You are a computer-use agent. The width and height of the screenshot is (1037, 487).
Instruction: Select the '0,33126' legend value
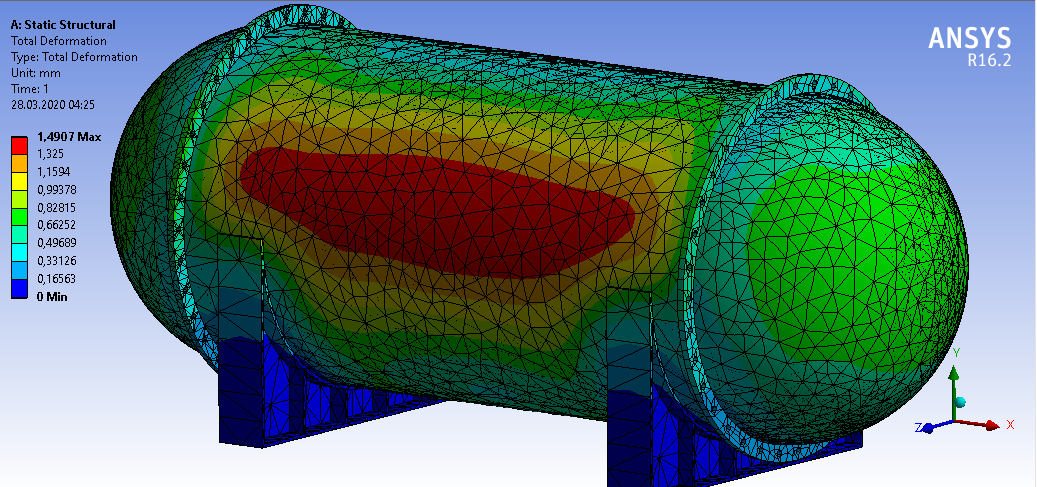(56, 261)
